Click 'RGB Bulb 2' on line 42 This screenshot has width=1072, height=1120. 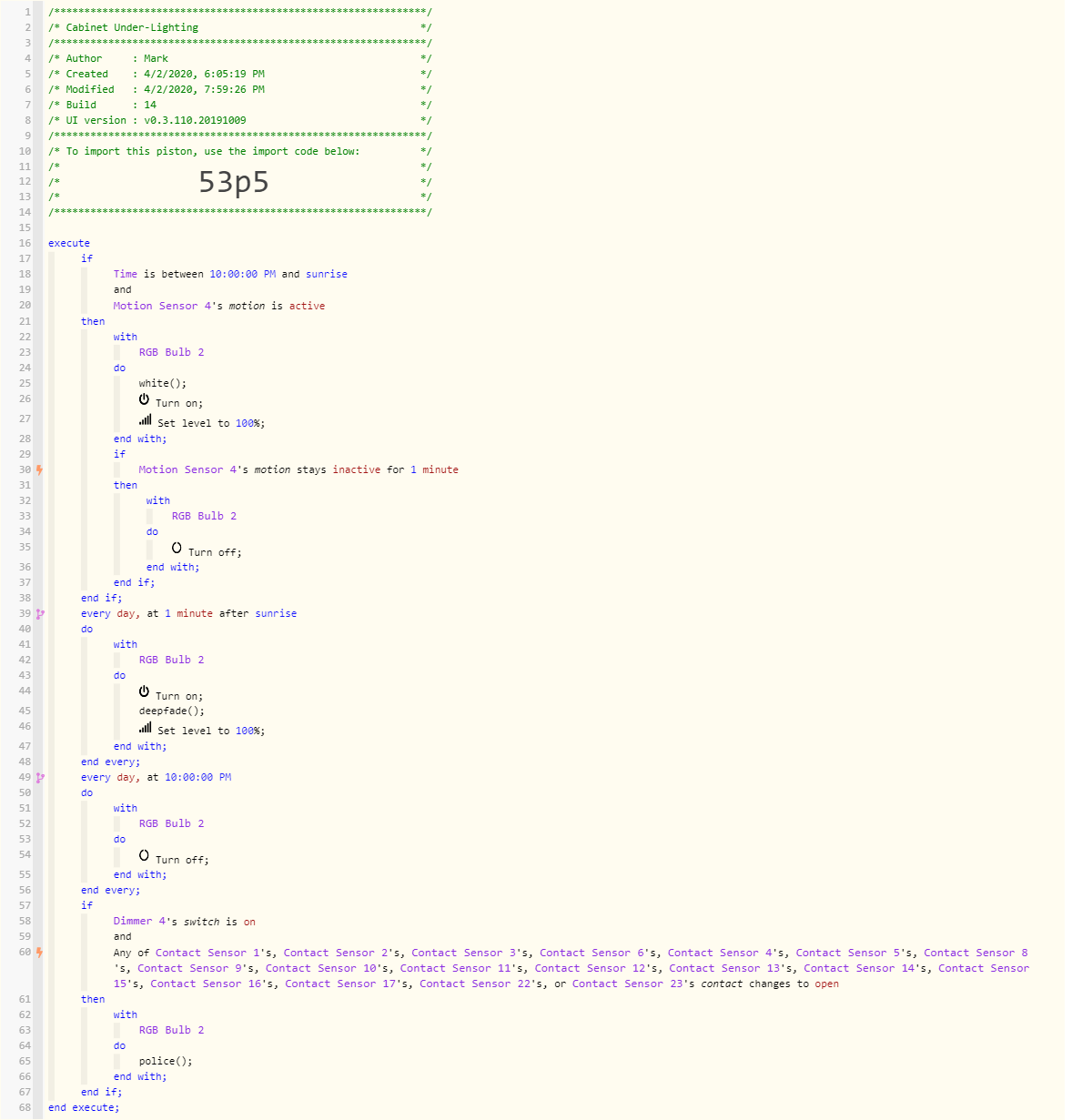[171, 660]
